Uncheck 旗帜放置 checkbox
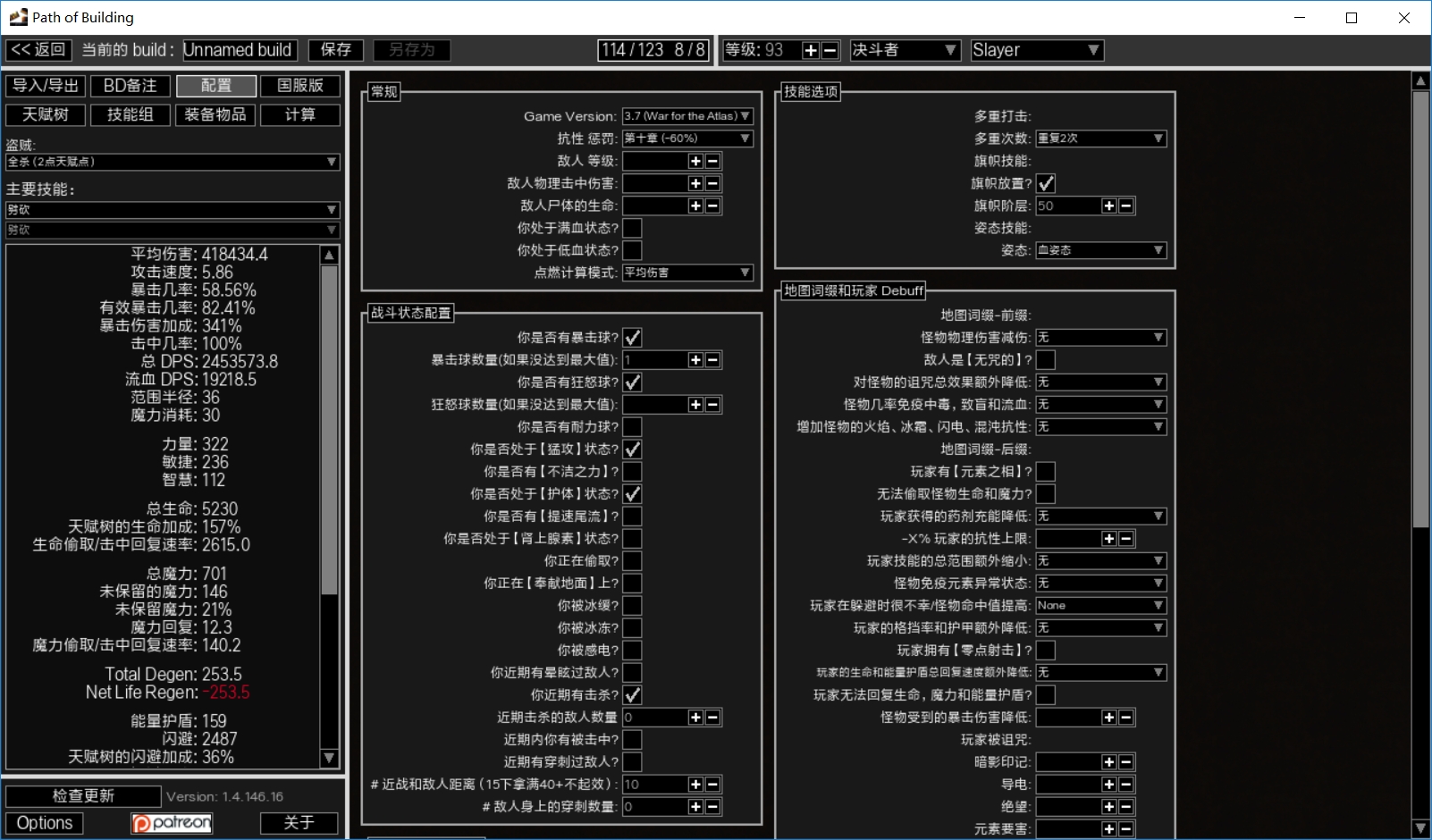Screen dimensions: 1432x840 pyautogui.click(x=1046, y=183)
